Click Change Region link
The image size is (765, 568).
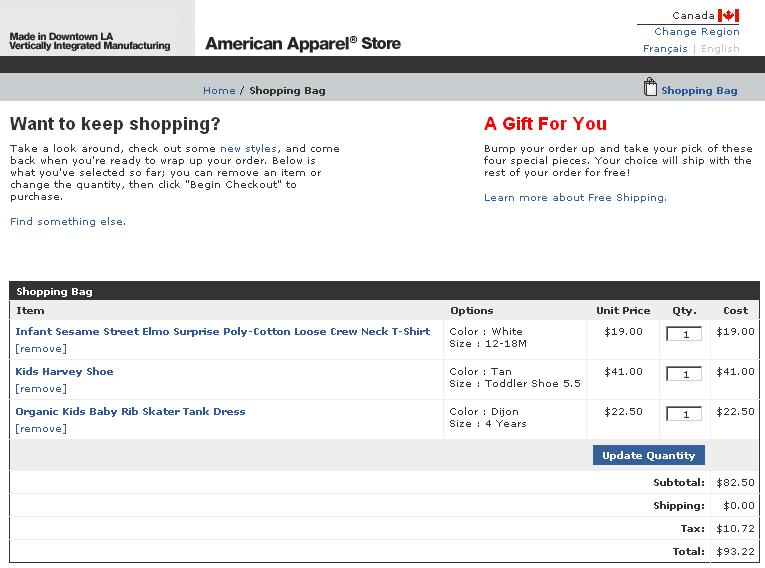coord(697,32)
